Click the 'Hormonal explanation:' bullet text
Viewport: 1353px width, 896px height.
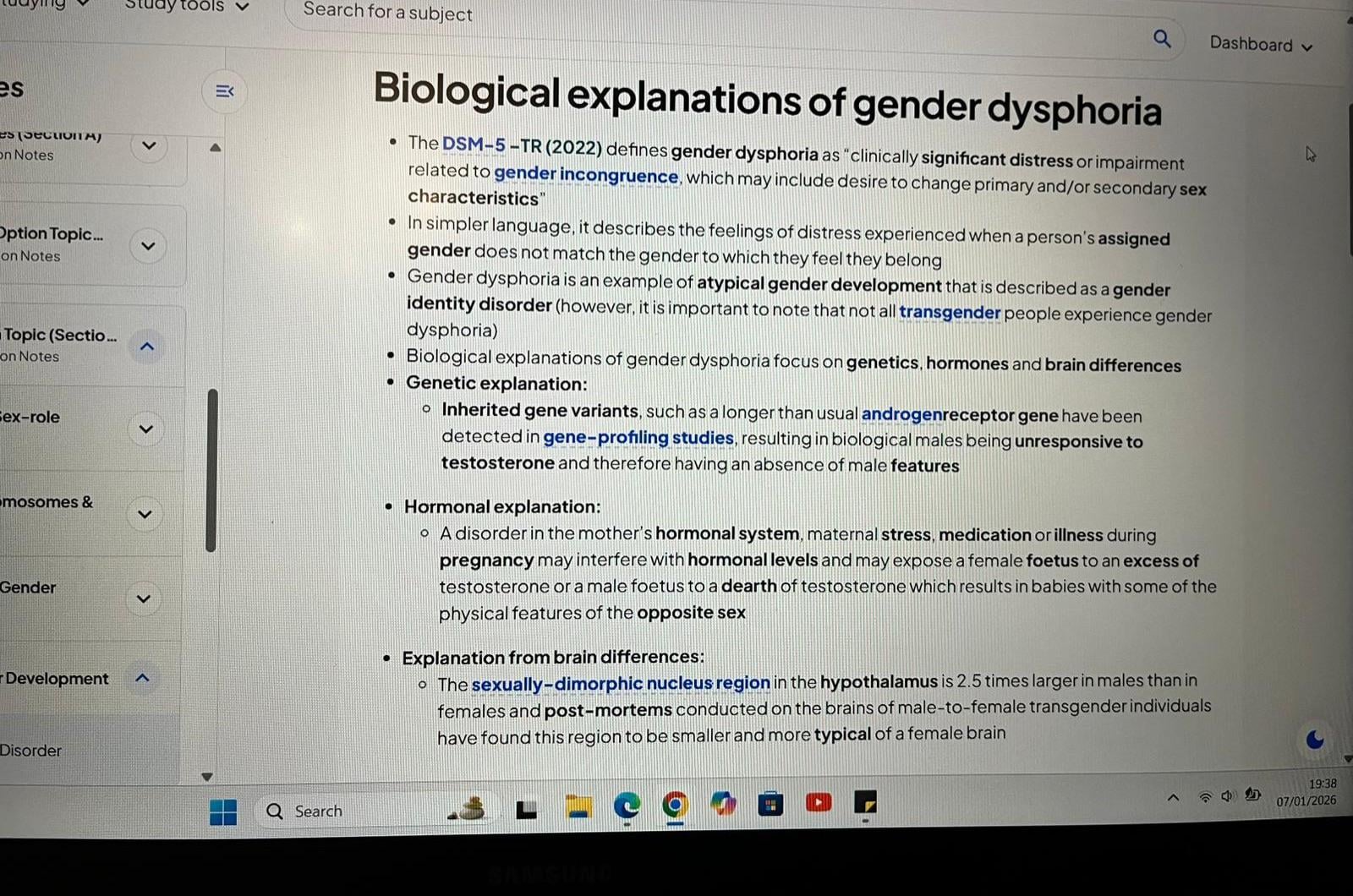502,506
